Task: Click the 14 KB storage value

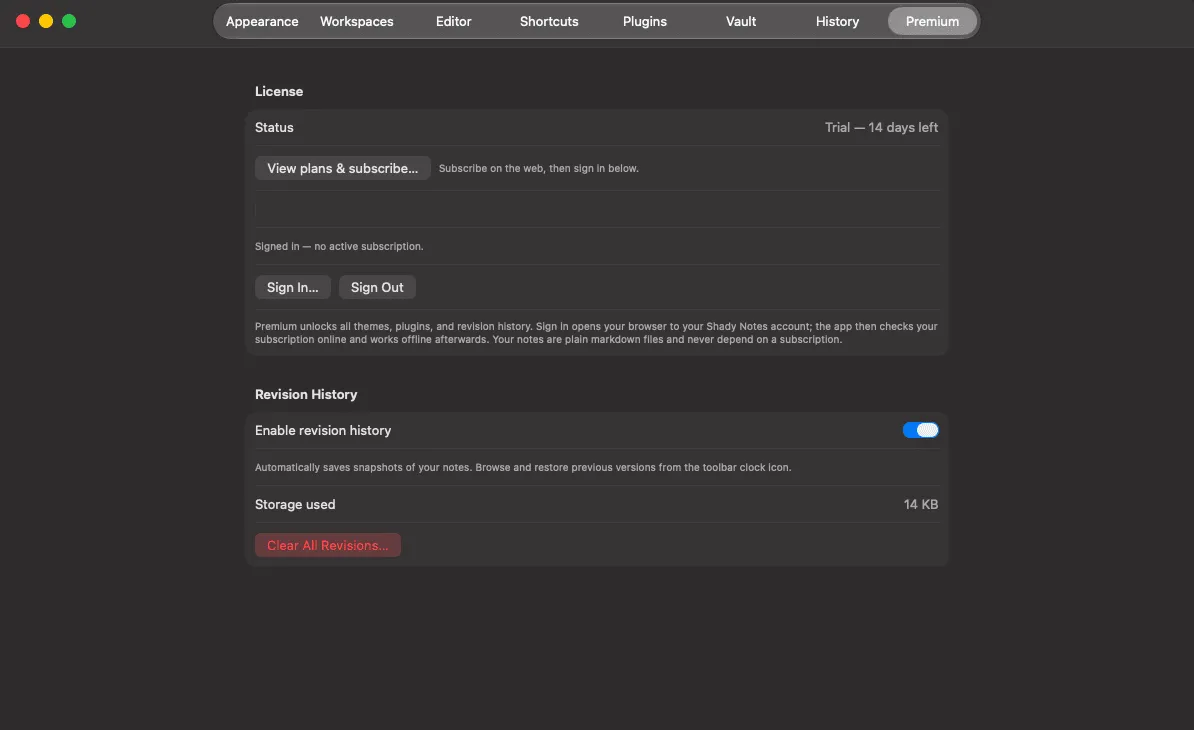Action: click(921, 504)
